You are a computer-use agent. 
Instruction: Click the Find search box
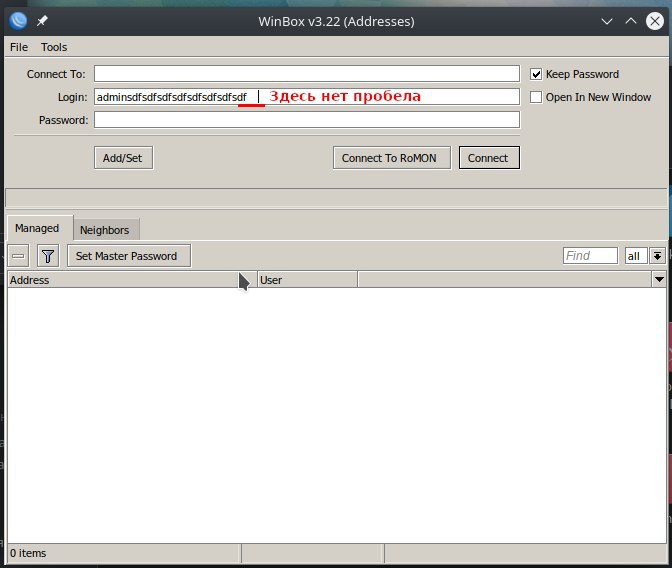point(590,256)
